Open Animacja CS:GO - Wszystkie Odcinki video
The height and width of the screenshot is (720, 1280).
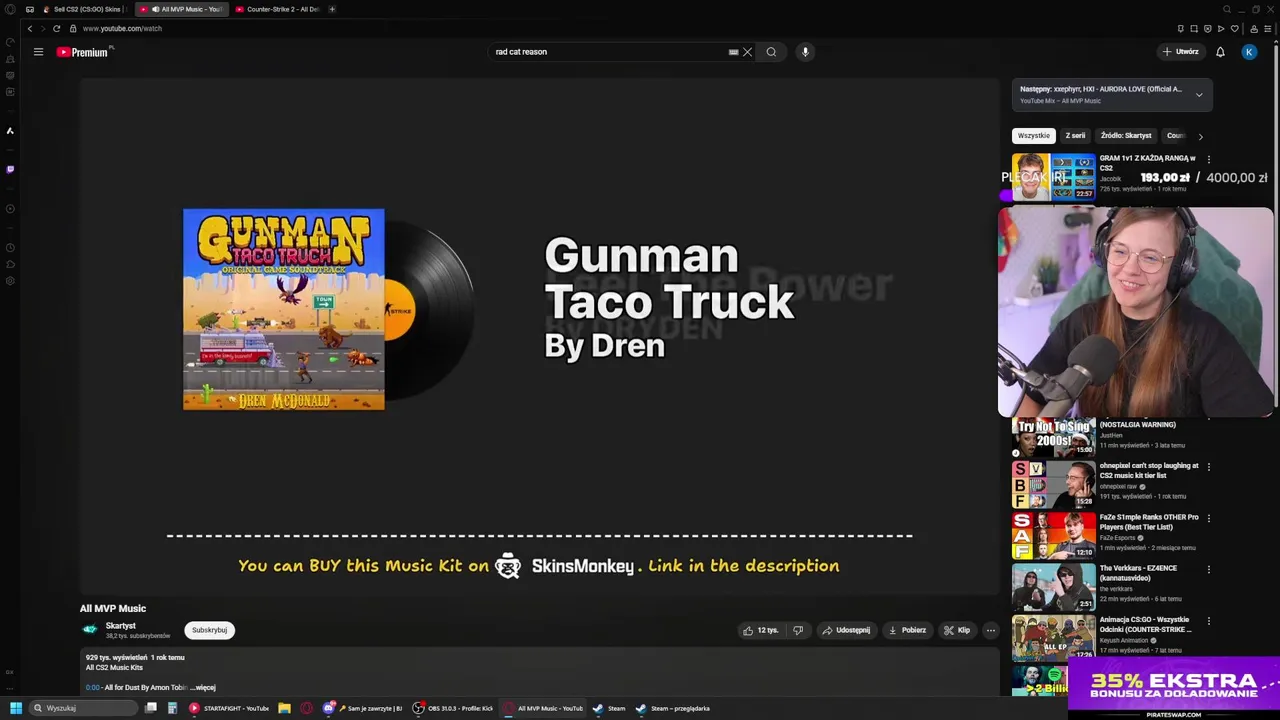[1054, 637]
